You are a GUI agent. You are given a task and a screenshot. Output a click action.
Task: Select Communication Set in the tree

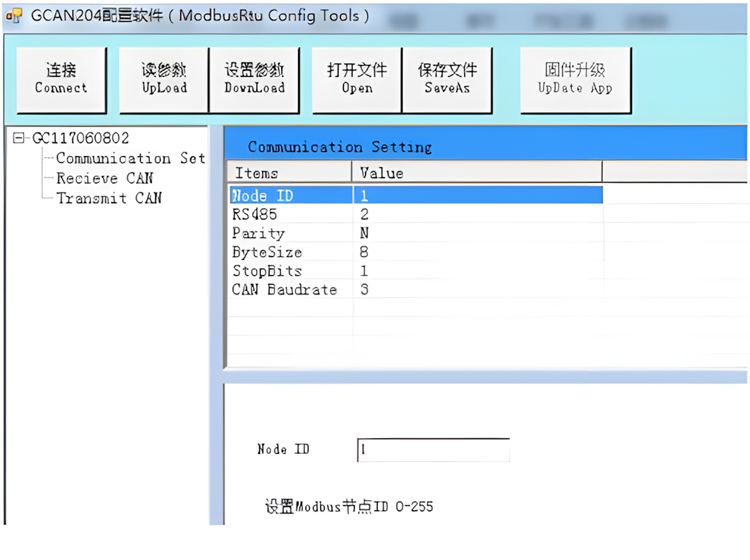pos(130,158)
